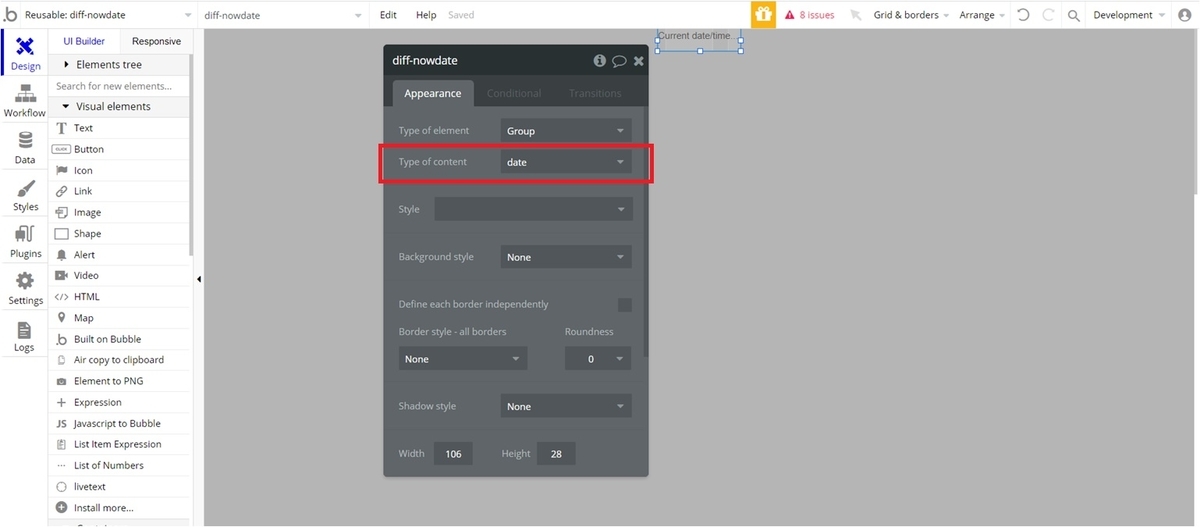Open the Logs section
Image resolution: width=1200 pixels, height=527 pixels.
coord(25,336)
